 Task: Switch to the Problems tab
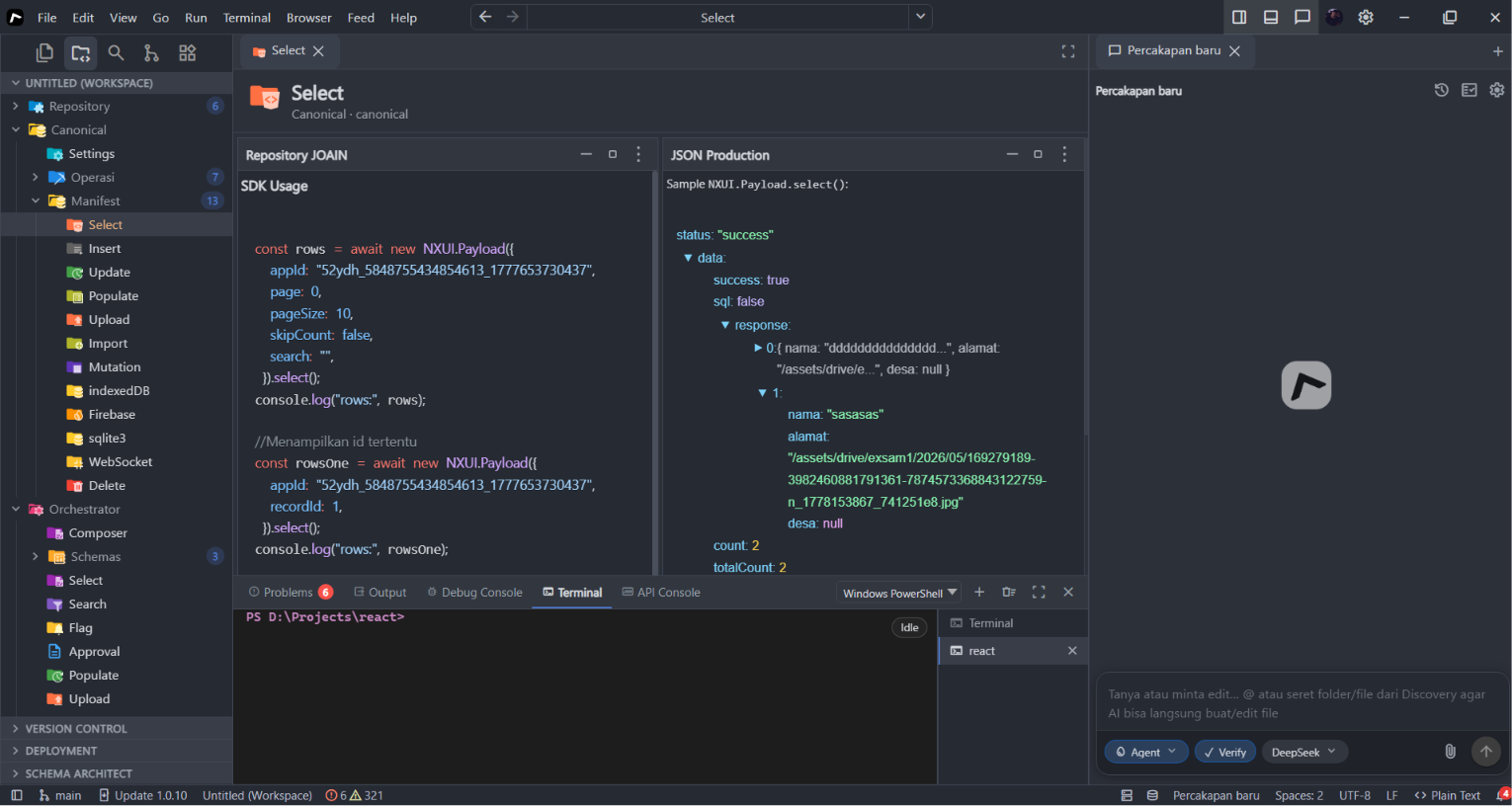tap(291, 592)
